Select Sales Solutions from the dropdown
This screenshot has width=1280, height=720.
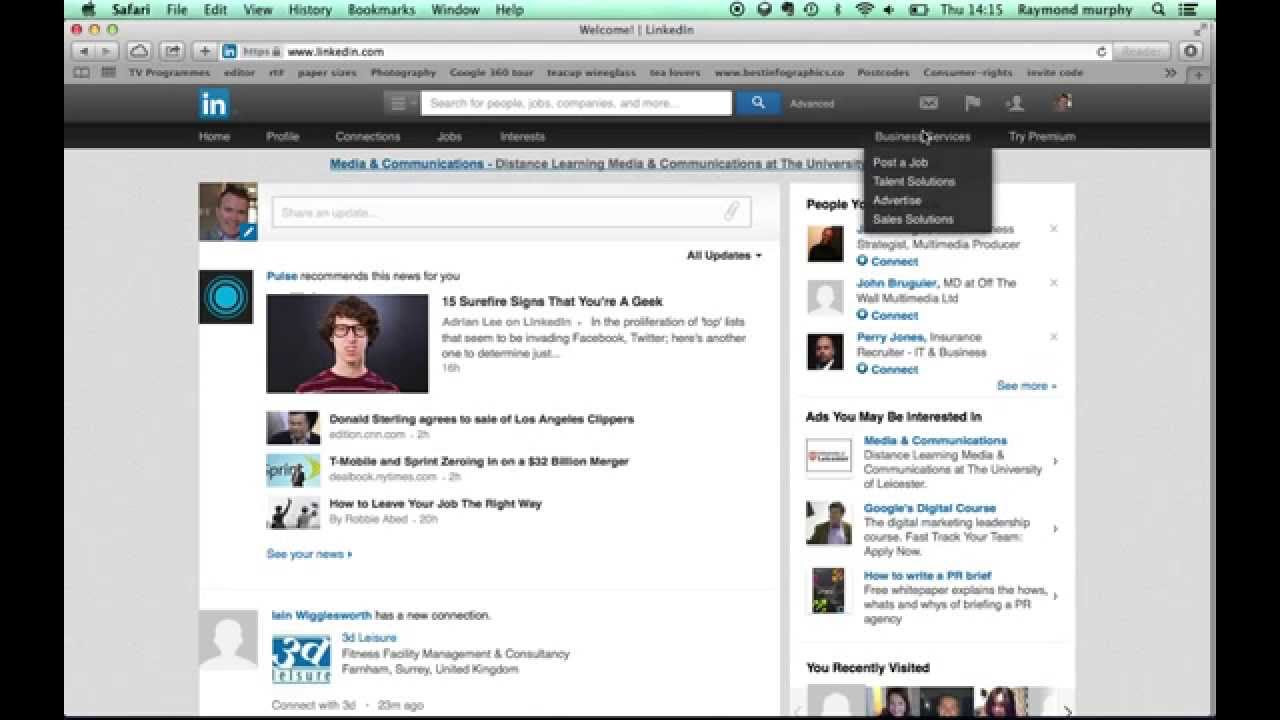(913, 219)
